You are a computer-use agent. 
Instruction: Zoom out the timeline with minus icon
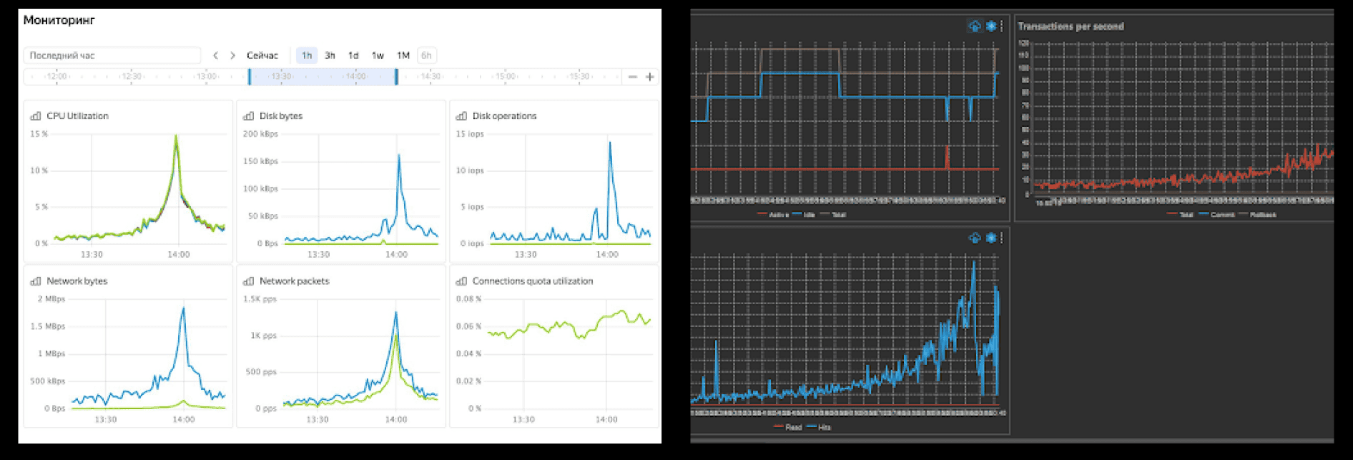coord(632,77)
